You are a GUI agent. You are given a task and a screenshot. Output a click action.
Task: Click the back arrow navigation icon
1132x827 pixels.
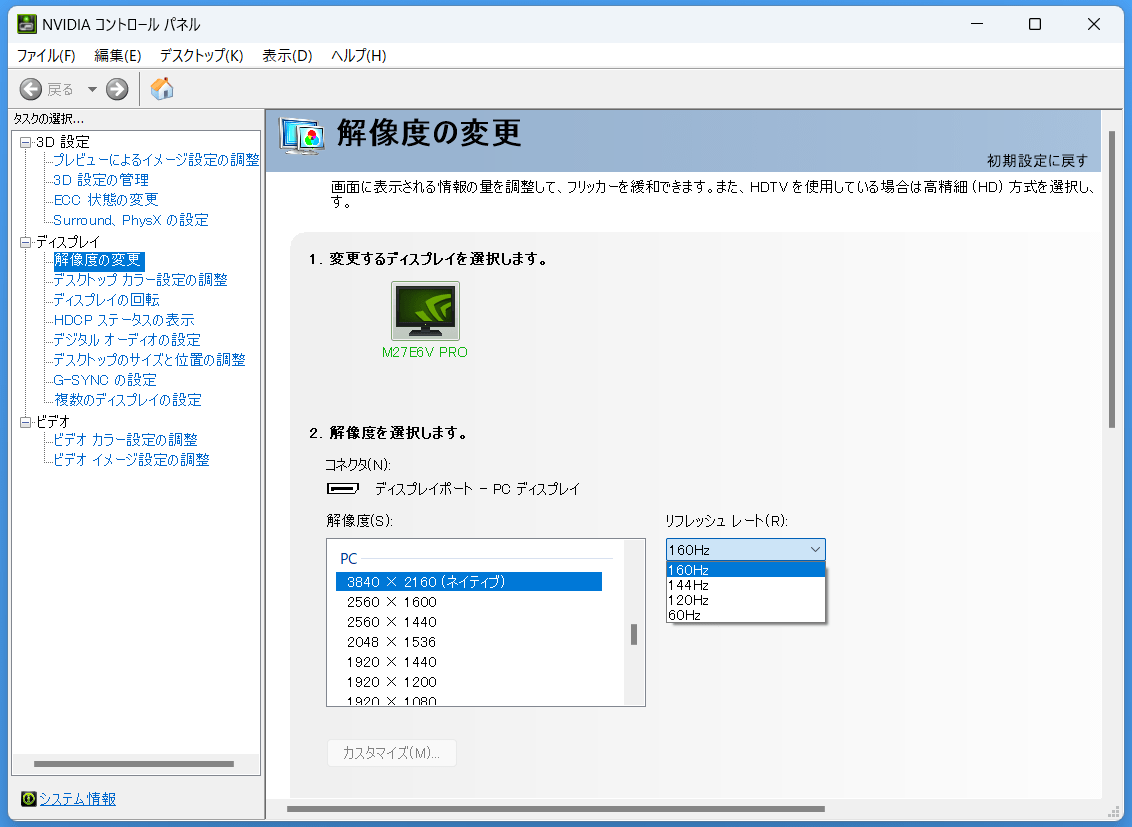coord(31,89)
